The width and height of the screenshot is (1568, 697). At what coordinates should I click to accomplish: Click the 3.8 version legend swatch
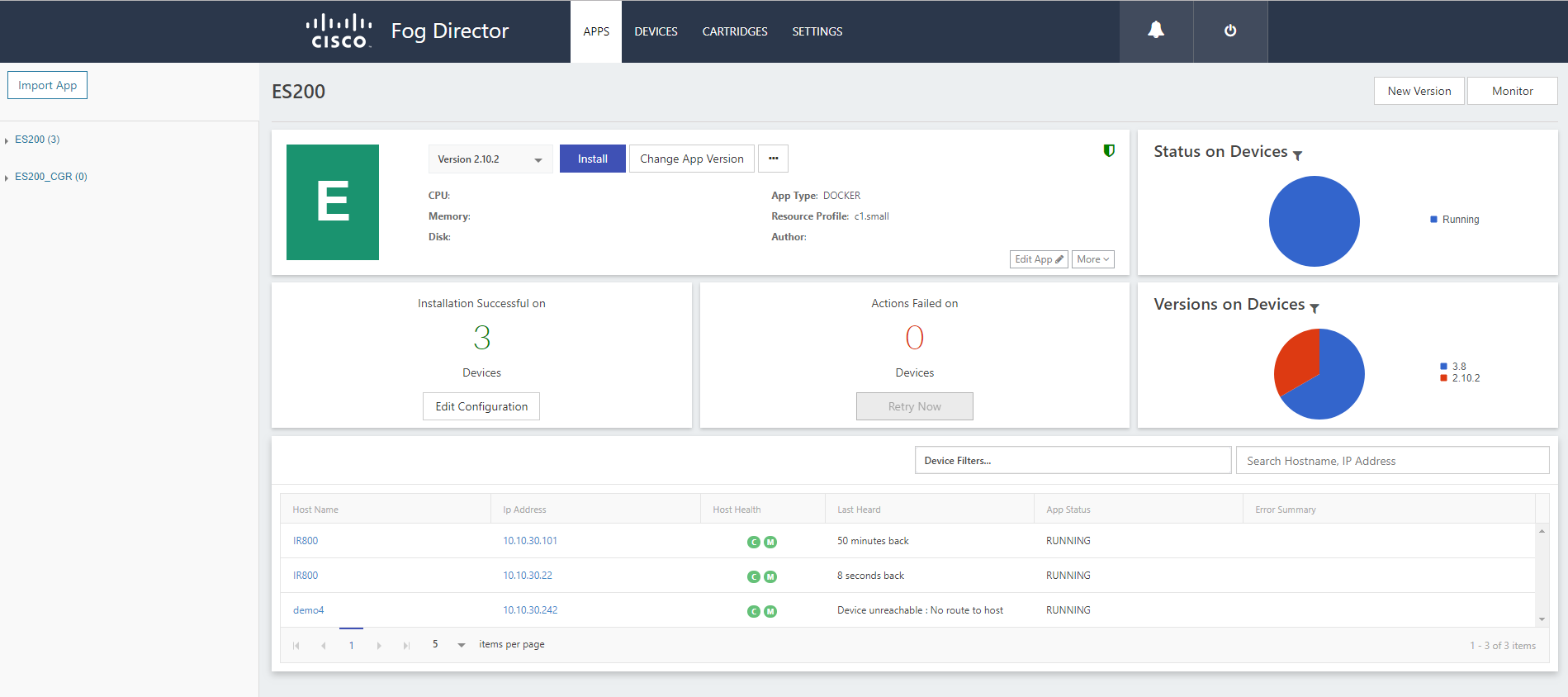(1443, 366)
